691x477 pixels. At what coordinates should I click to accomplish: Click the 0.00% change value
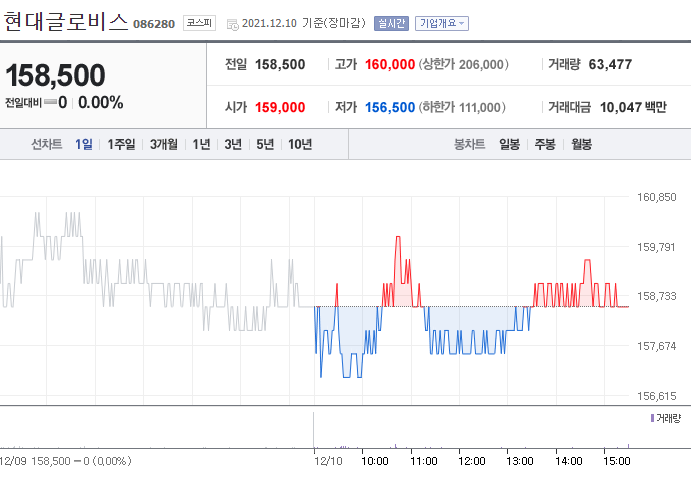click(100, 103)
